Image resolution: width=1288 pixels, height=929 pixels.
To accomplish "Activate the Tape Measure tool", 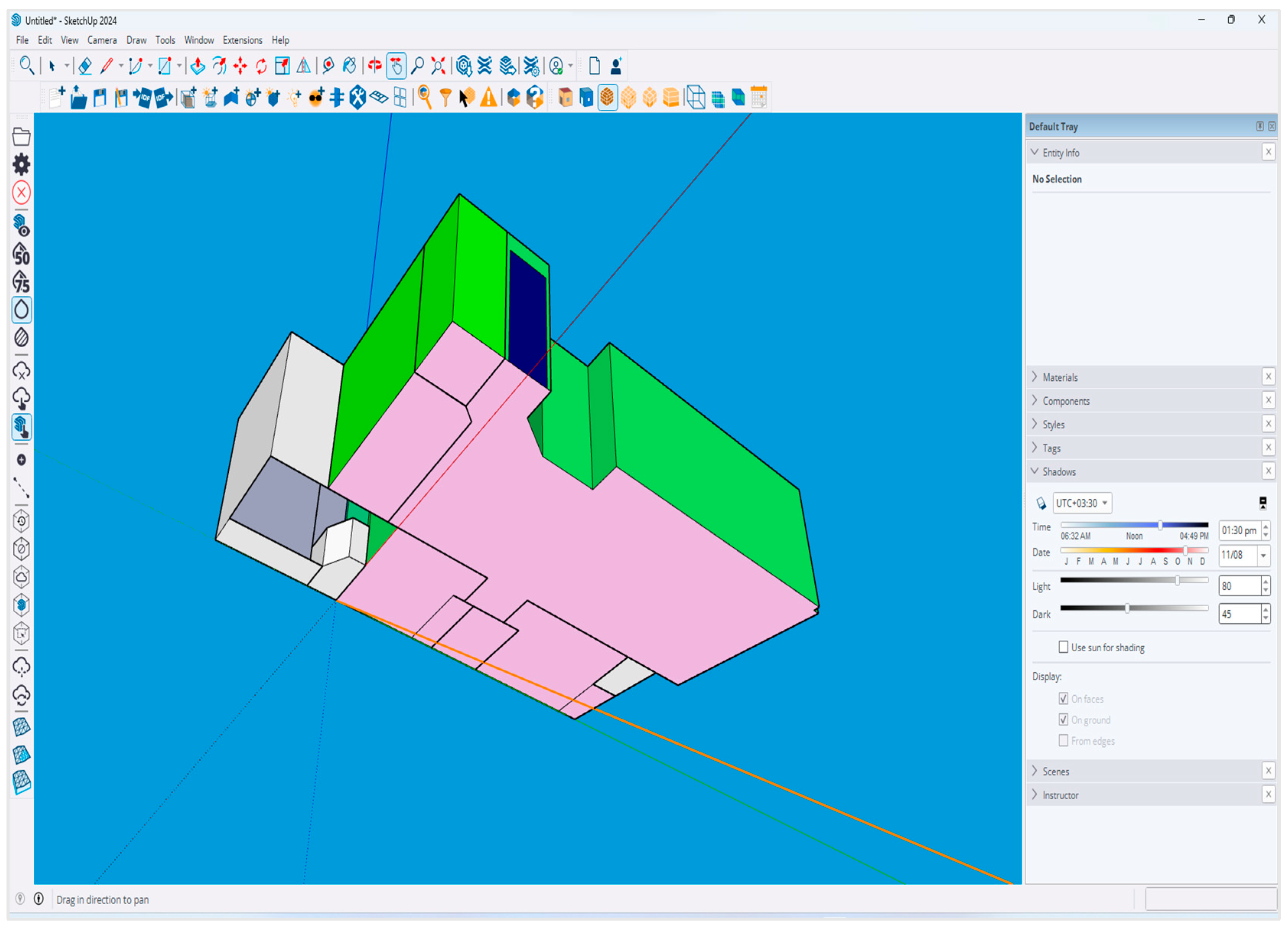I will point(328,67).
